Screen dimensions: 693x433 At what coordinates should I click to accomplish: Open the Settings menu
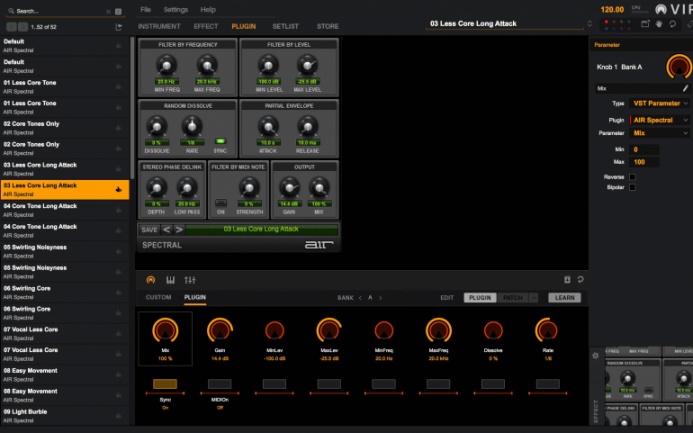(175, 9)
